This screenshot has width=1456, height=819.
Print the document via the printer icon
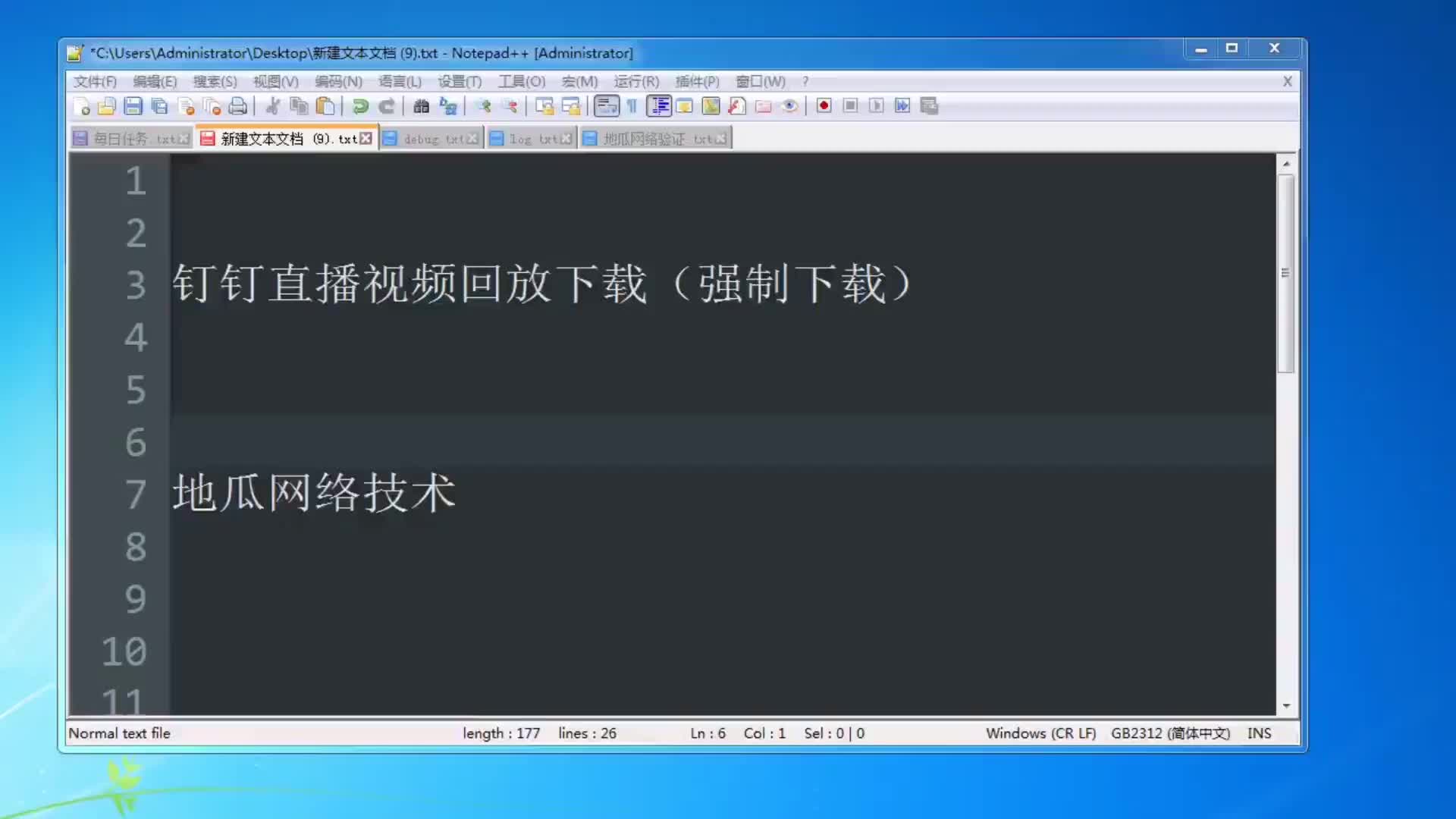[x=237, y=107]
